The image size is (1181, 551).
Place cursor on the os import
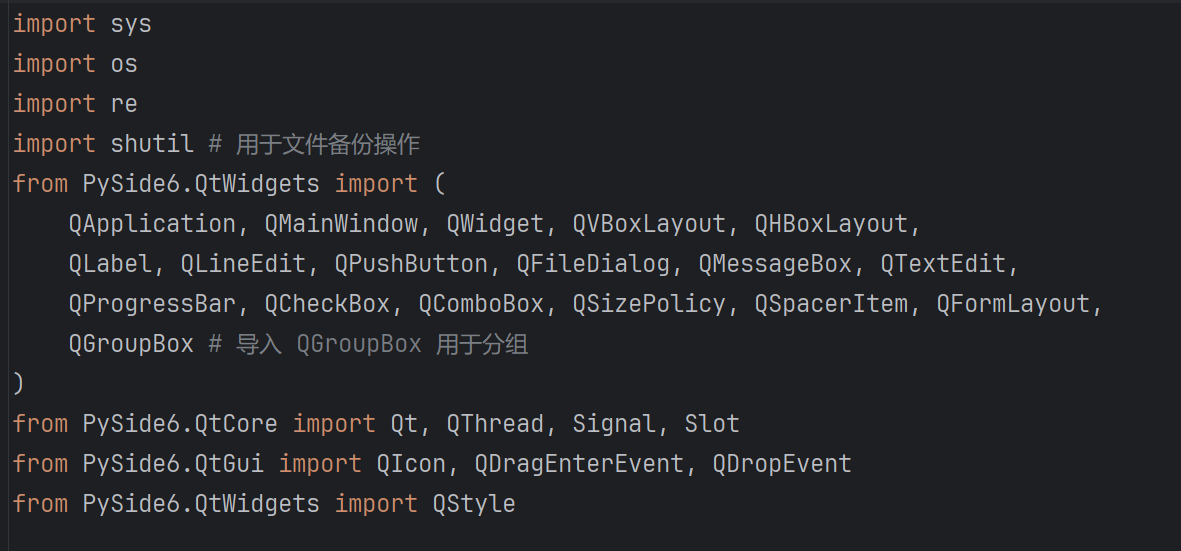(124, 64)
